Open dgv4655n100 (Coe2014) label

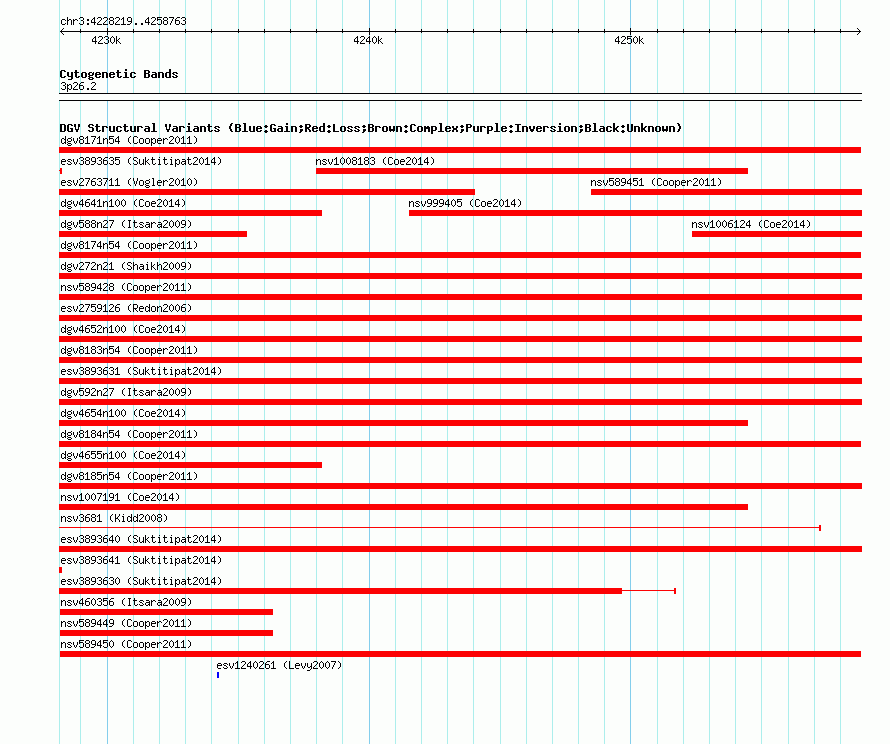(x=123, y=455)
